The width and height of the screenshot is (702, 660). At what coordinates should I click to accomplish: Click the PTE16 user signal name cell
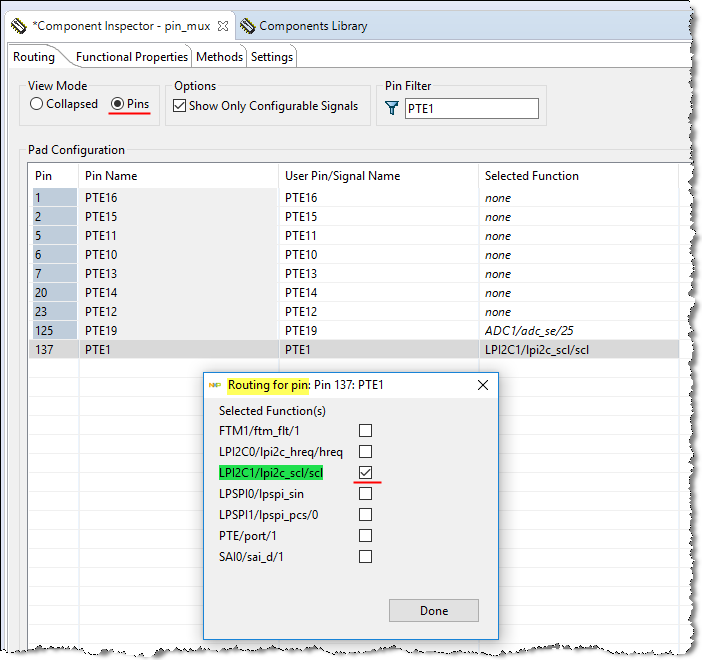378,197
